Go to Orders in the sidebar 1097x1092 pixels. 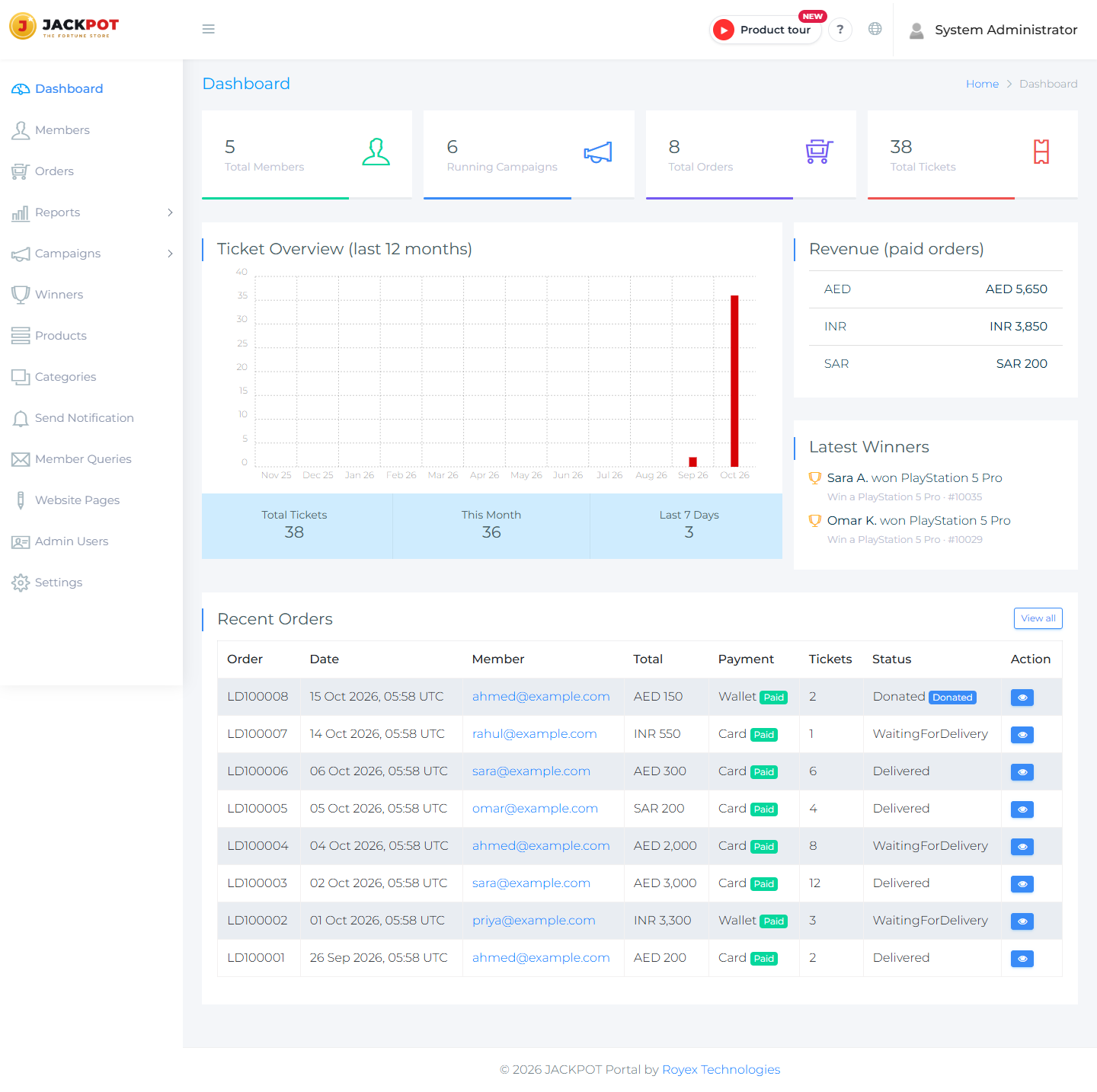pos(91,171)
